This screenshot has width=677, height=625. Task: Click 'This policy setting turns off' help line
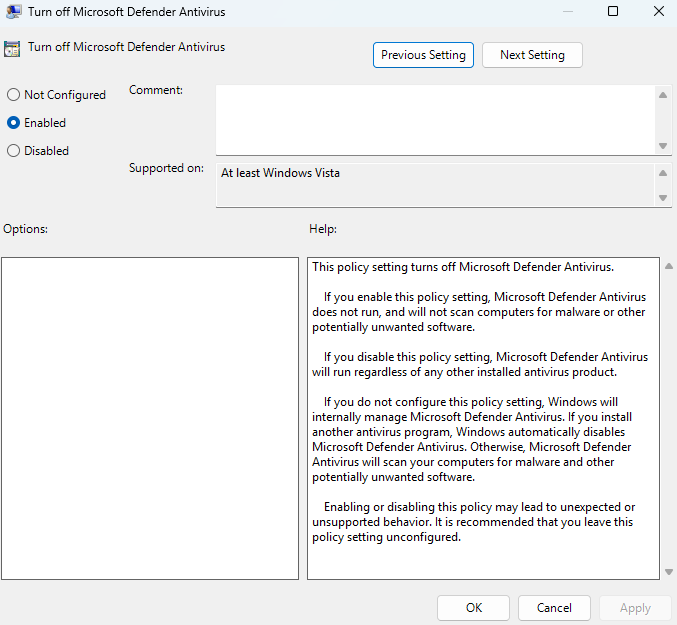(x=463, y=267)
